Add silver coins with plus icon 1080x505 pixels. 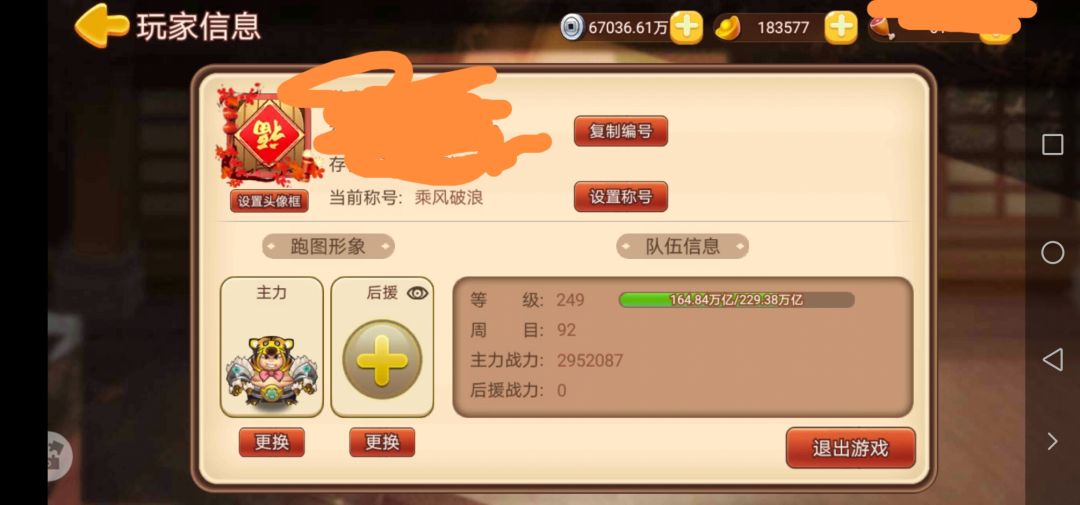pos(686,28)
